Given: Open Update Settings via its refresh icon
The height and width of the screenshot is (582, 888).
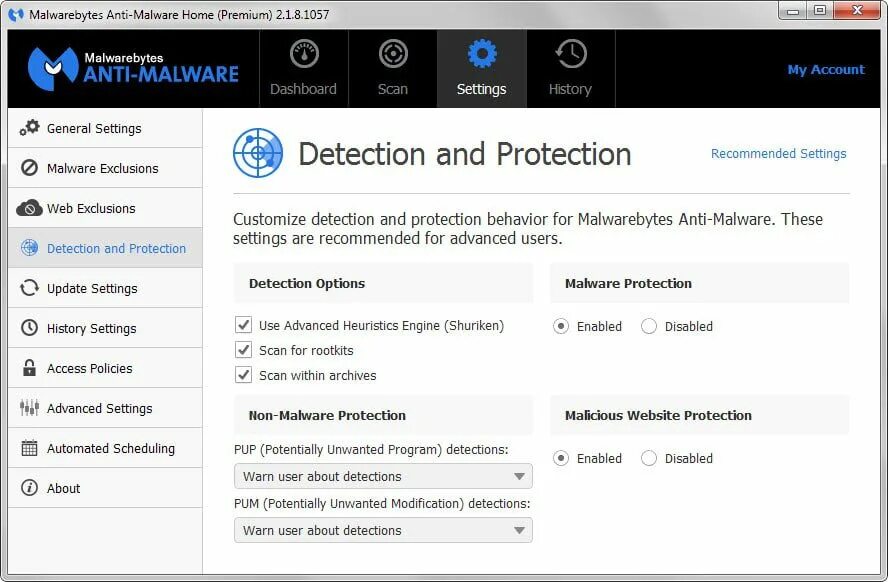Looking at the screenshot, I should tap(28, 288).
